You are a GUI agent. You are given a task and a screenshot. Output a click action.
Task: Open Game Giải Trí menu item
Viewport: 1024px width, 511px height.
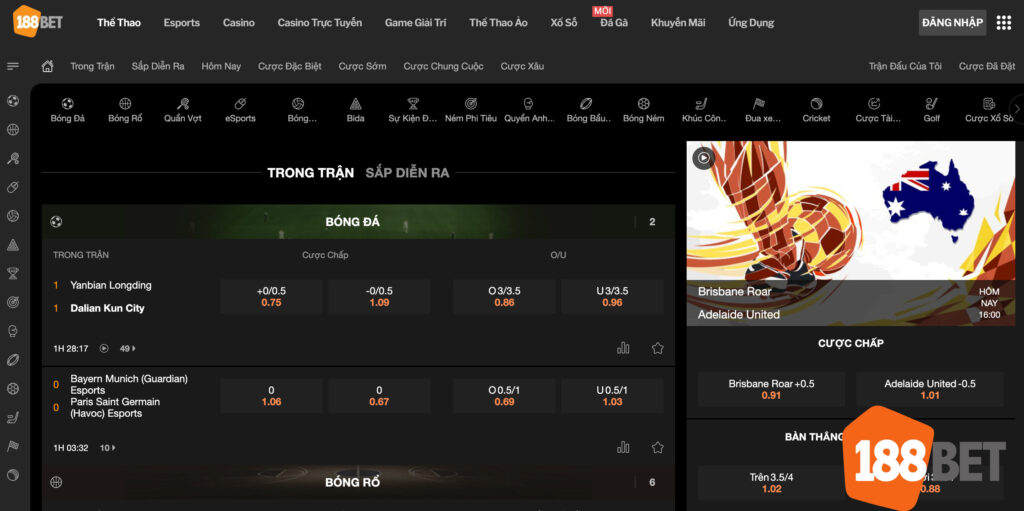[415, 23]
